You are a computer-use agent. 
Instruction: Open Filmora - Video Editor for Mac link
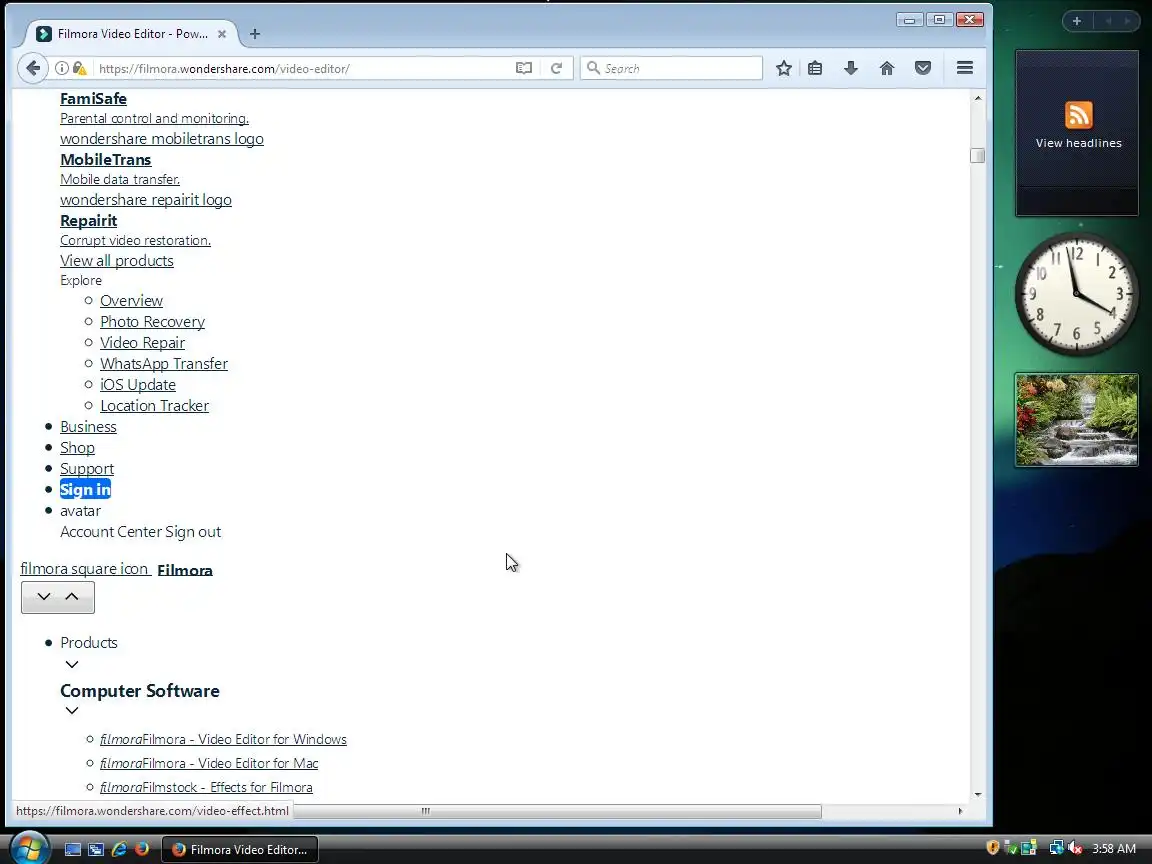point(209,763)
